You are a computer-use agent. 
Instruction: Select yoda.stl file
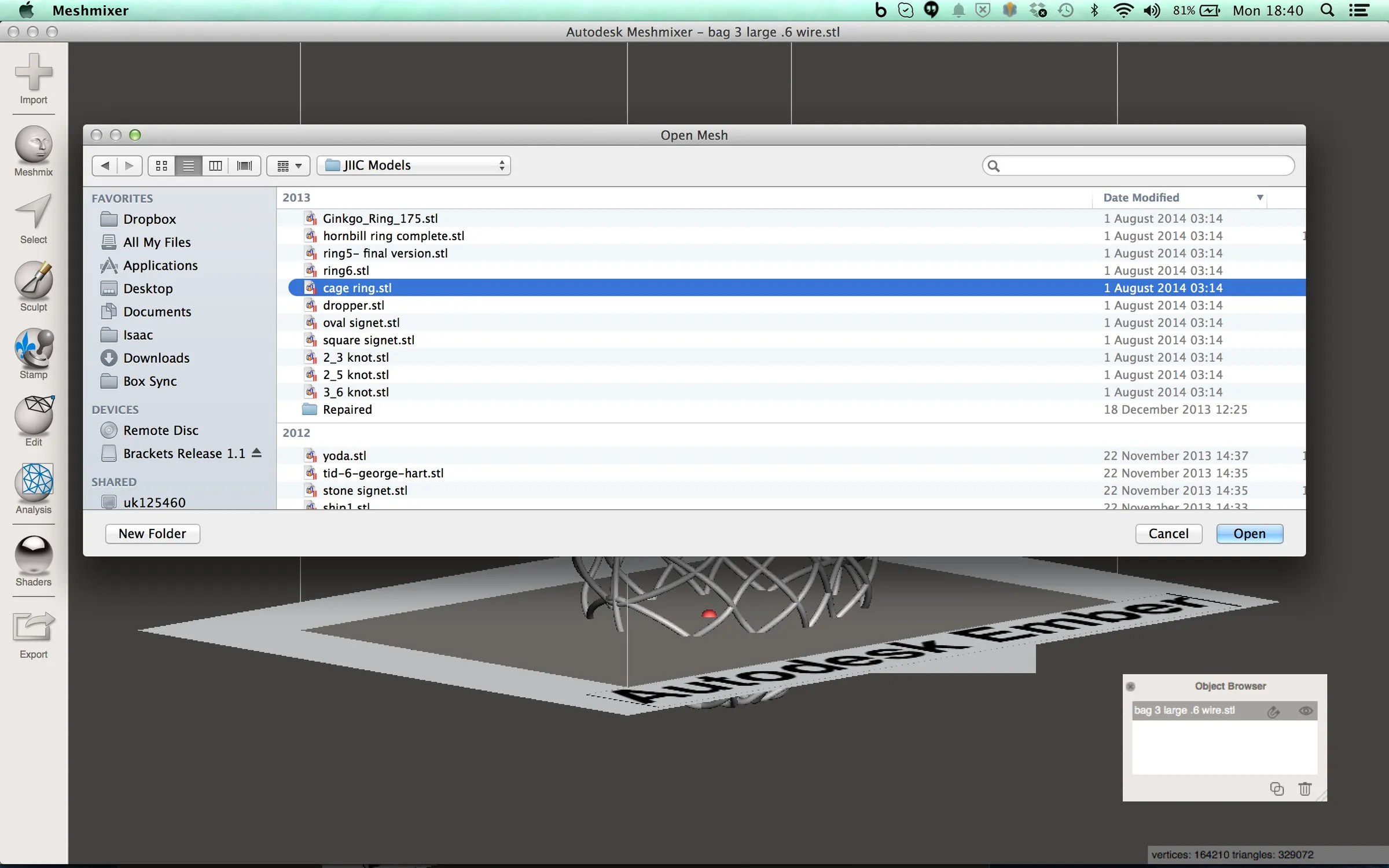pos(791,455)
